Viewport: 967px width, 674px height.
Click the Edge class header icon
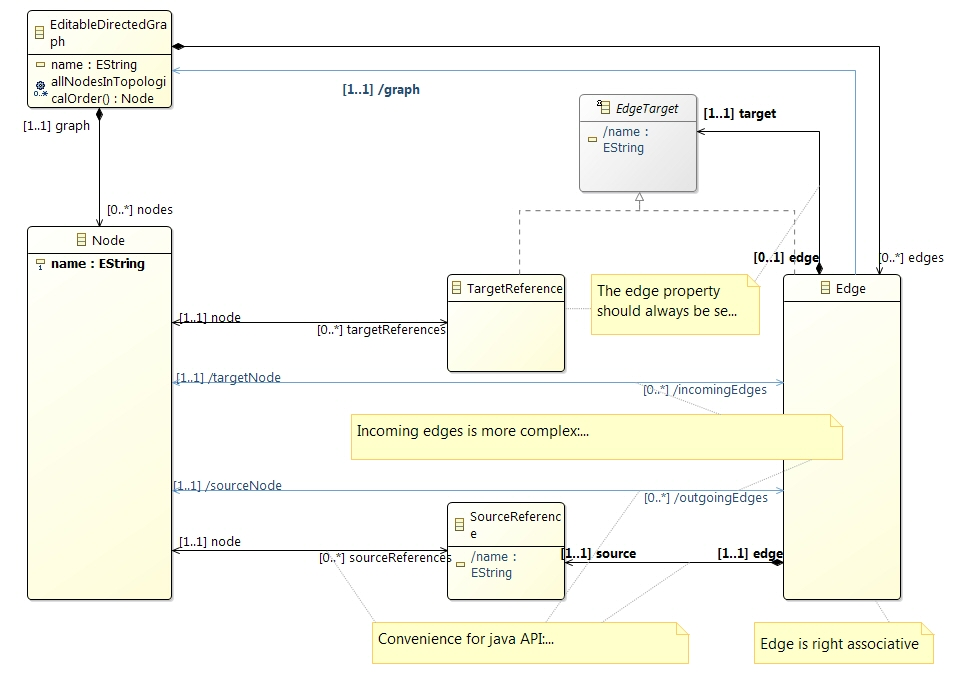tap(825, 288)
